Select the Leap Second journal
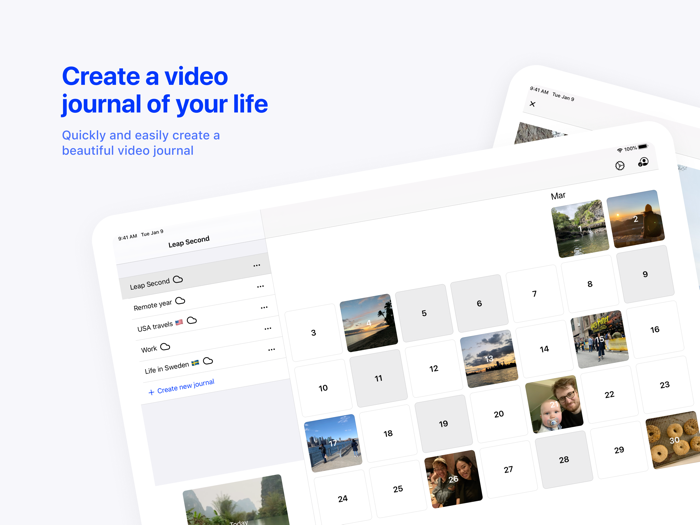This screenshot has height=525, width=700. coord(195,277)
